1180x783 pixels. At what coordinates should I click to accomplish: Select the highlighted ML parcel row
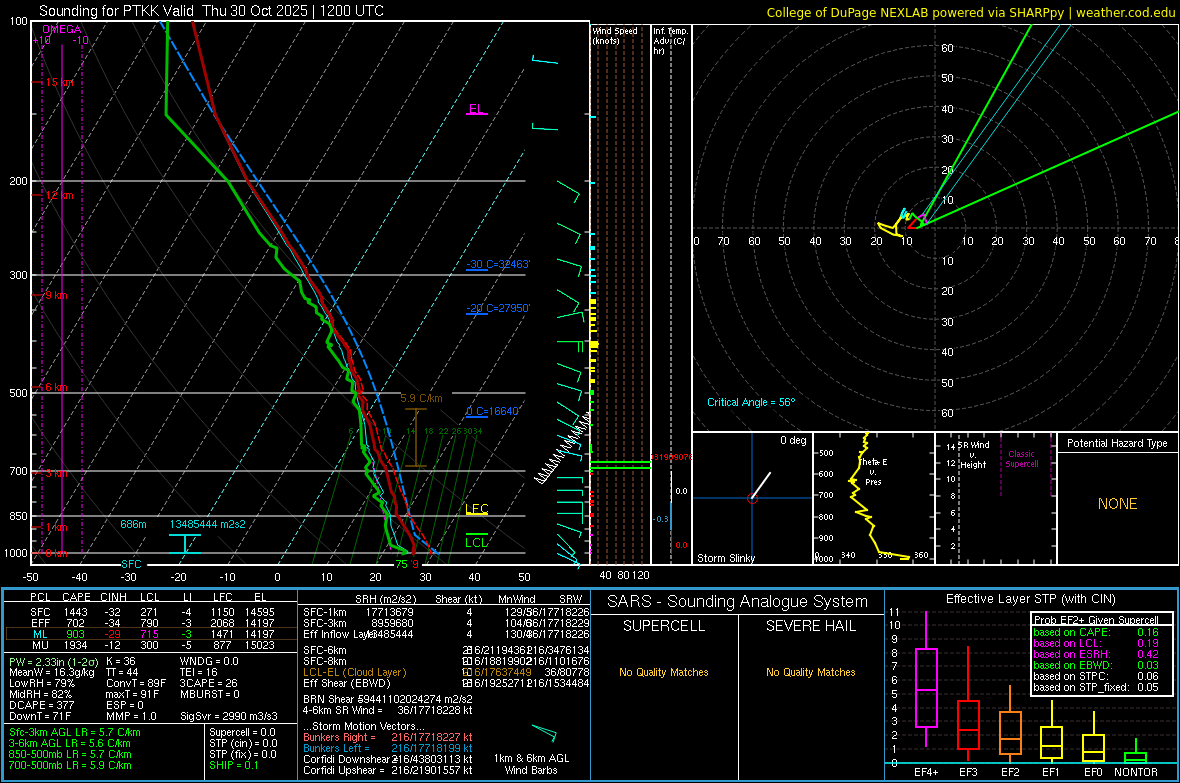(151, 634)
